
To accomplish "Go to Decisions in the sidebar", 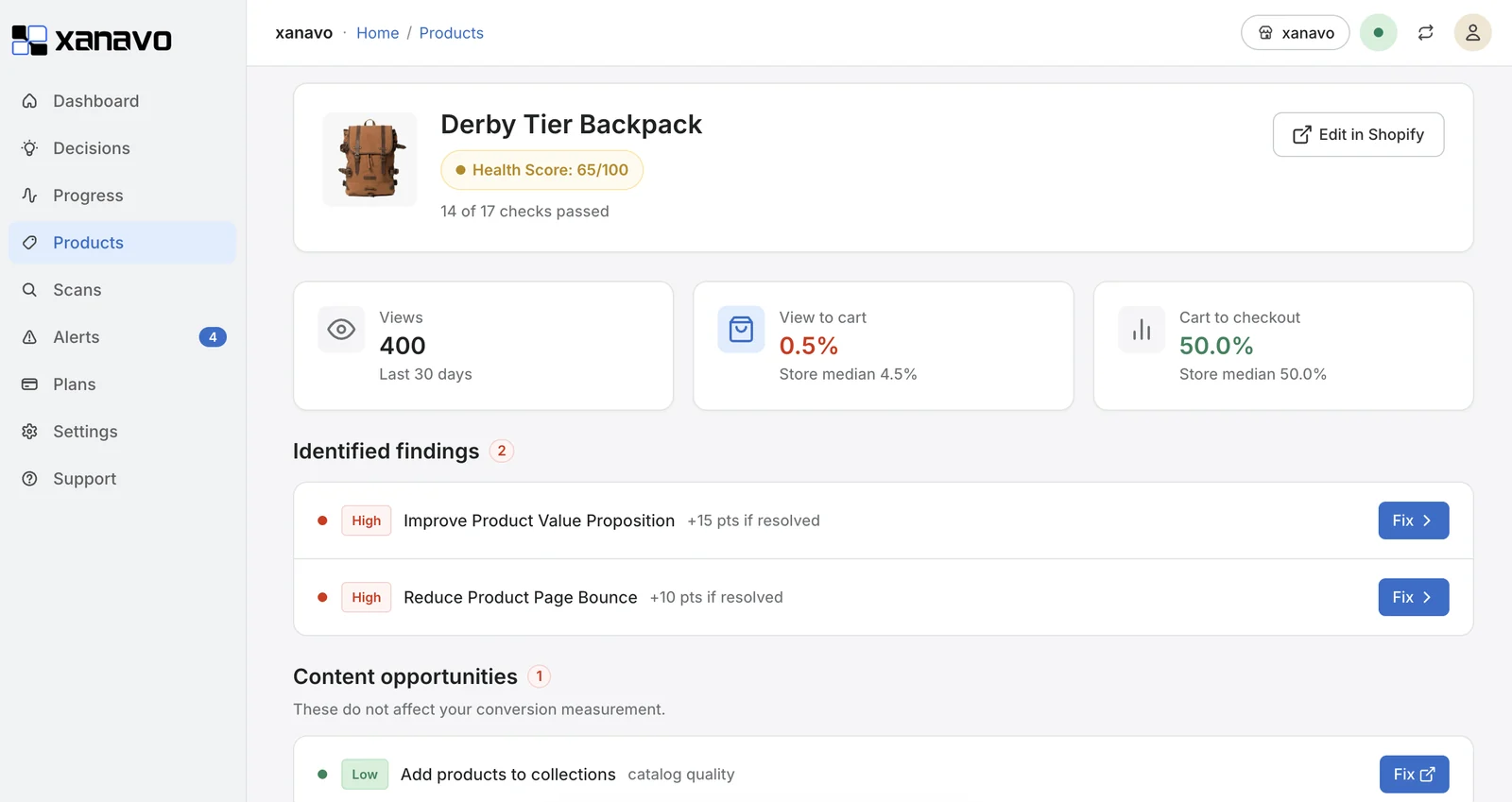I will (x=123, y=148).
